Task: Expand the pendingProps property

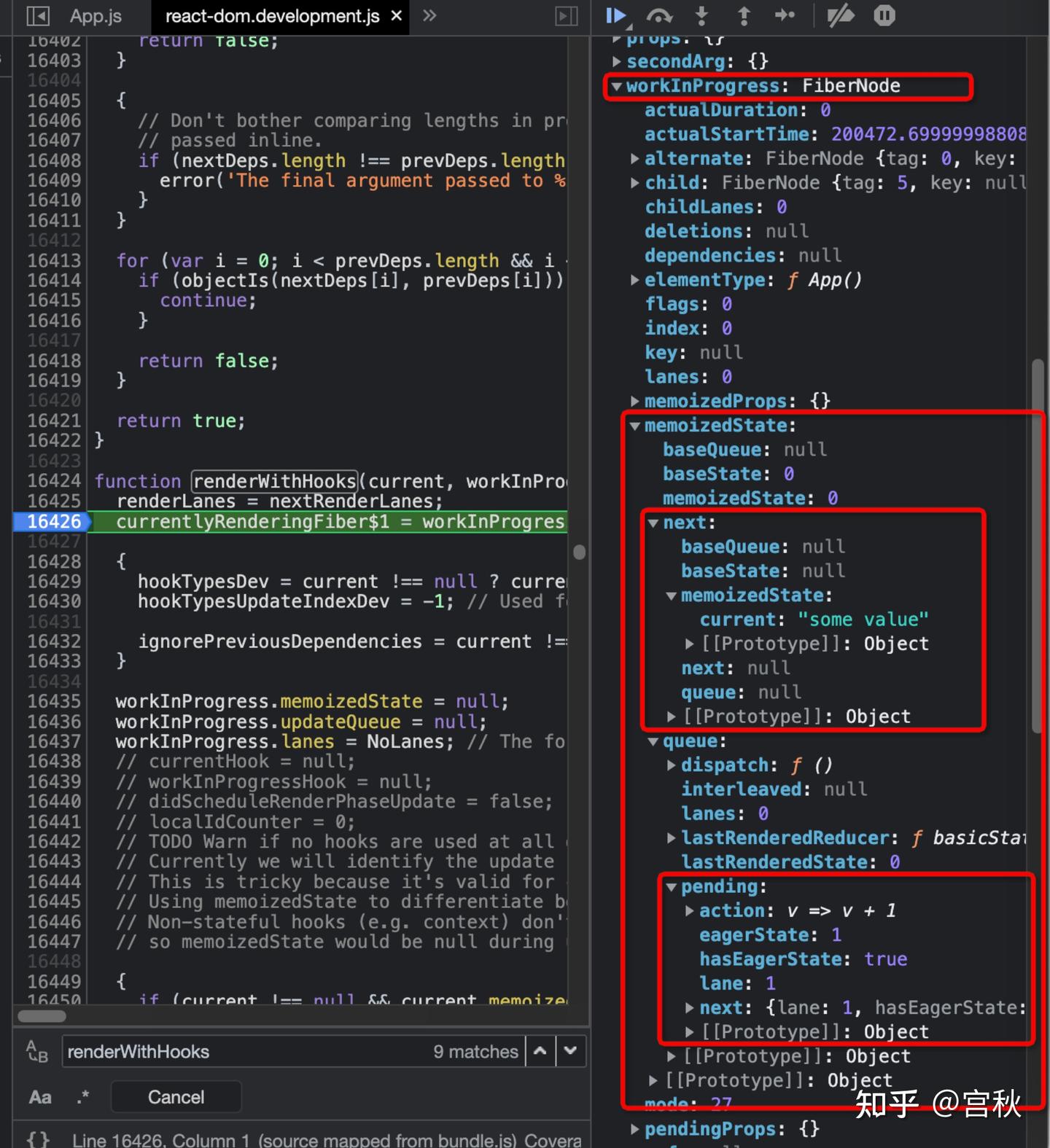Action: click(635, 1129)
